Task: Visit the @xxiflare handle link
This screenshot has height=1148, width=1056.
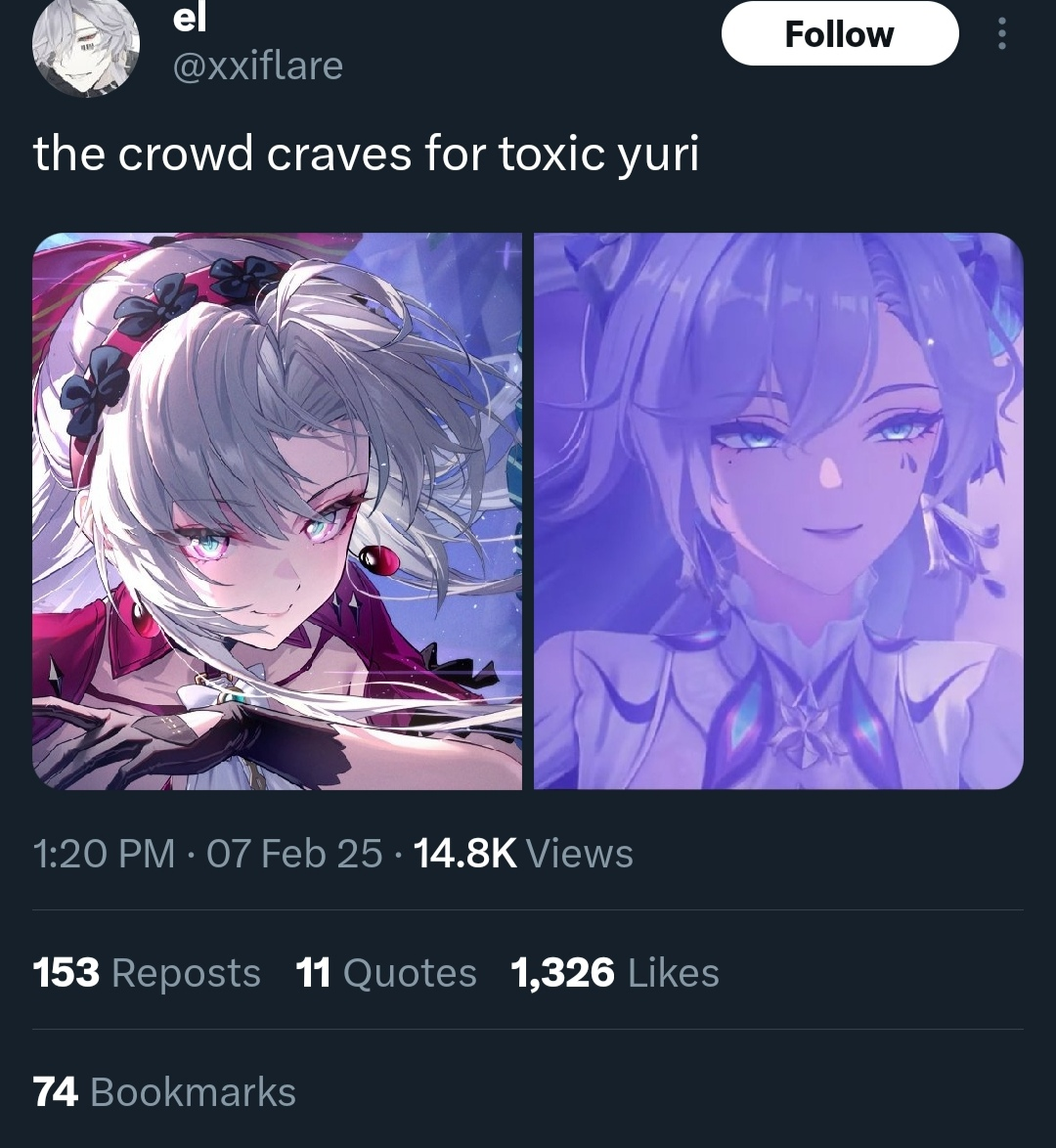Action: pyautogui.click(x=258, y=66)
